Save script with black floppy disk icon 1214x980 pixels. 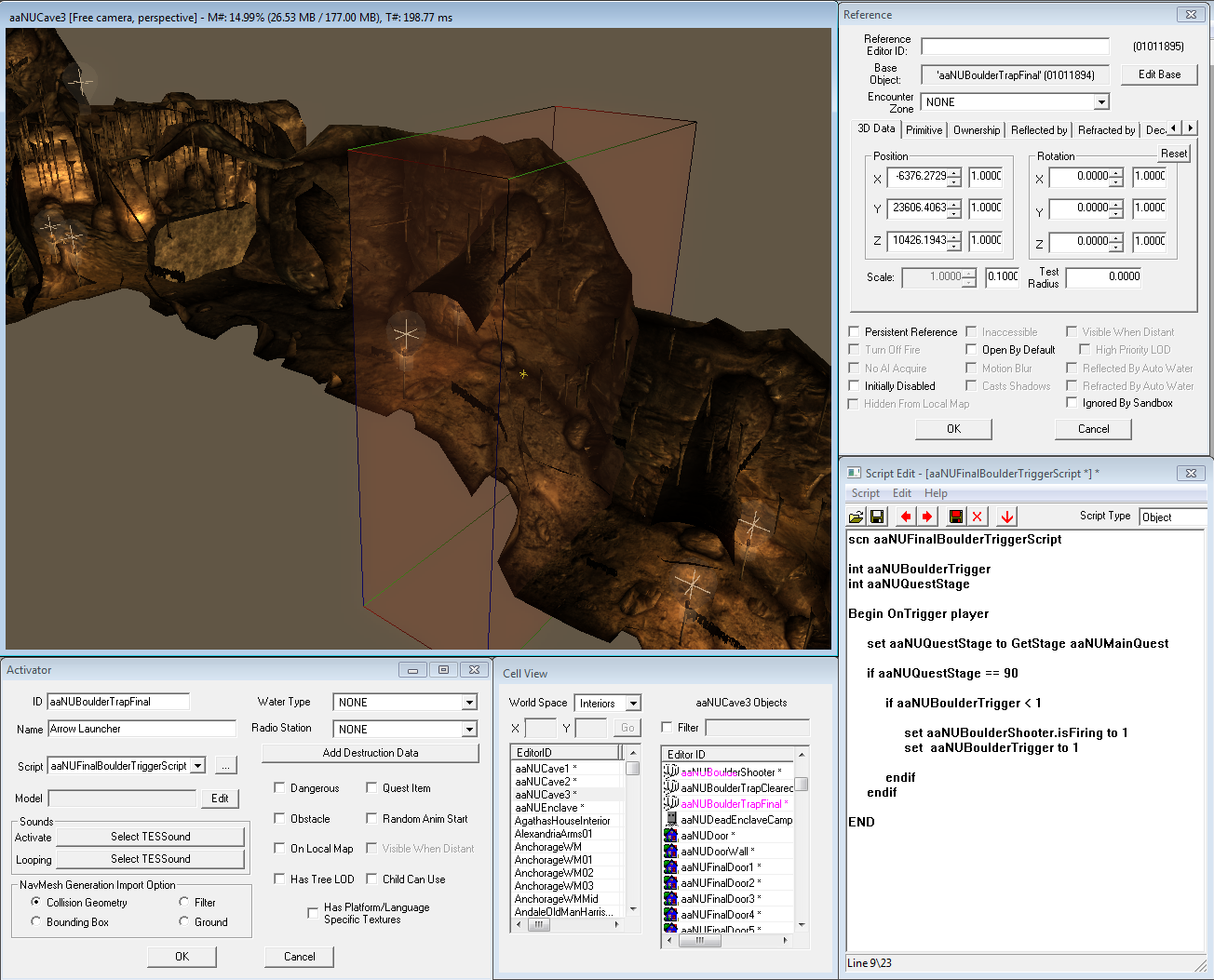tap(877, 517)
